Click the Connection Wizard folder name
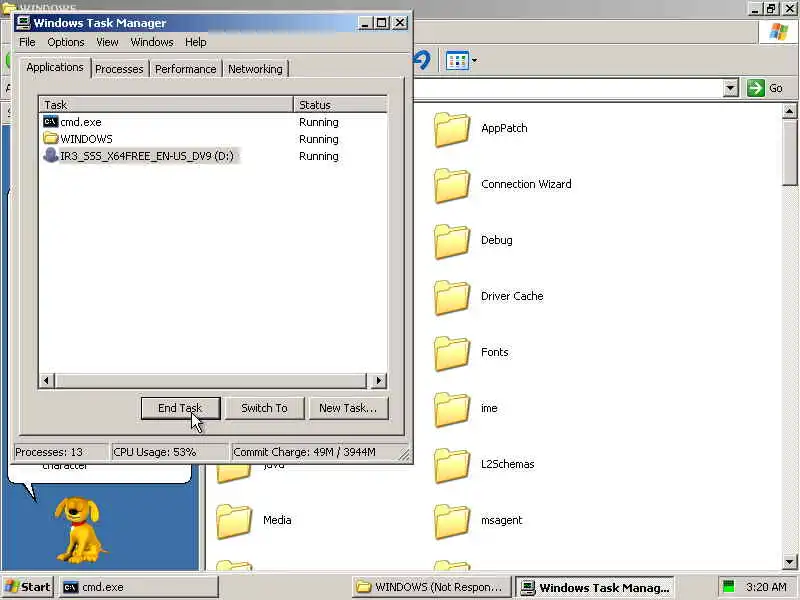Screen dimensions: 800x600 (526, 184)
